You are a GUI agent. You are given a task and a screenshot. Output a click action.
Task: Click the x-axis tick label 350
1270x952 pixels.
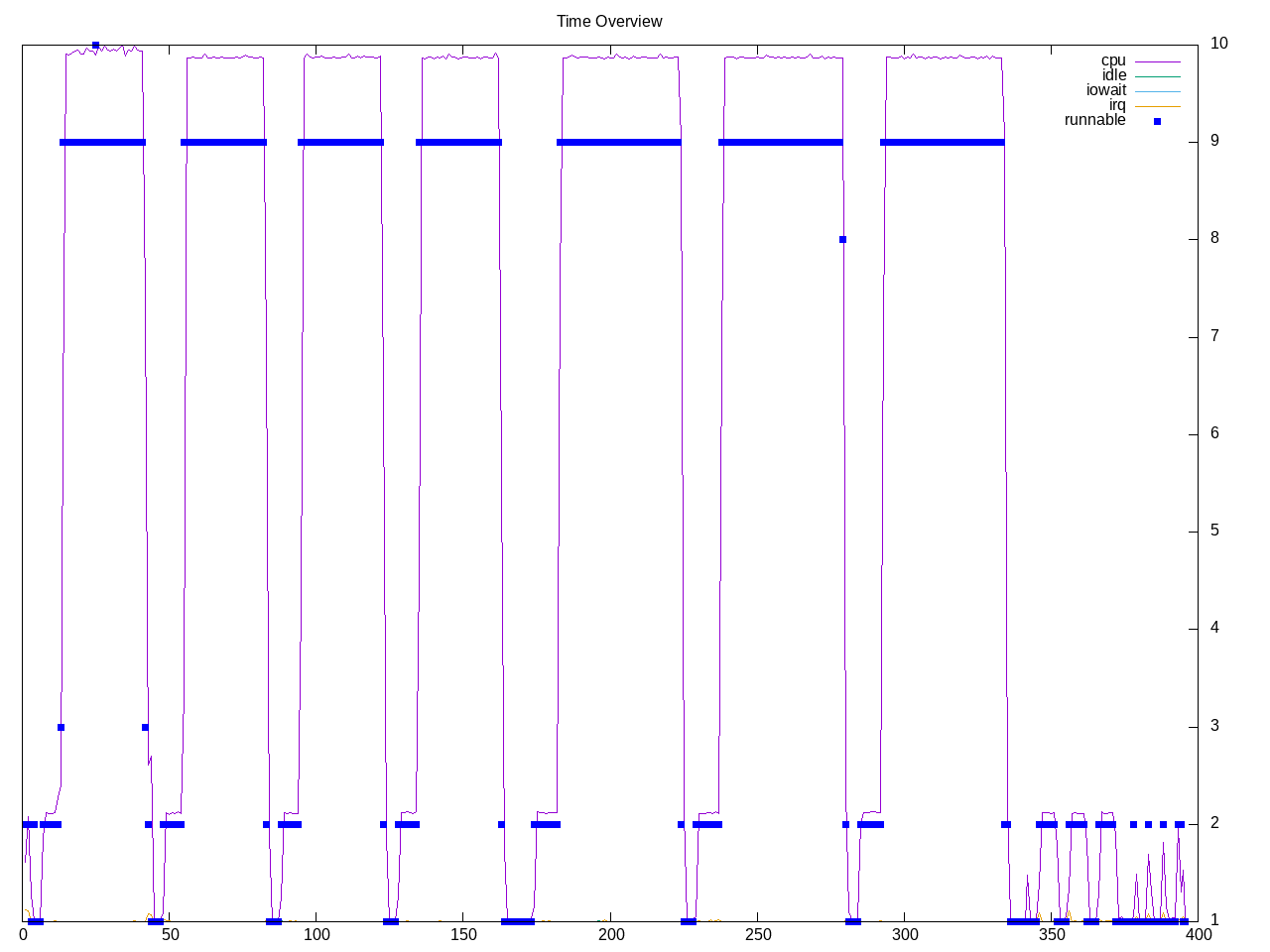coord(1052,934)
